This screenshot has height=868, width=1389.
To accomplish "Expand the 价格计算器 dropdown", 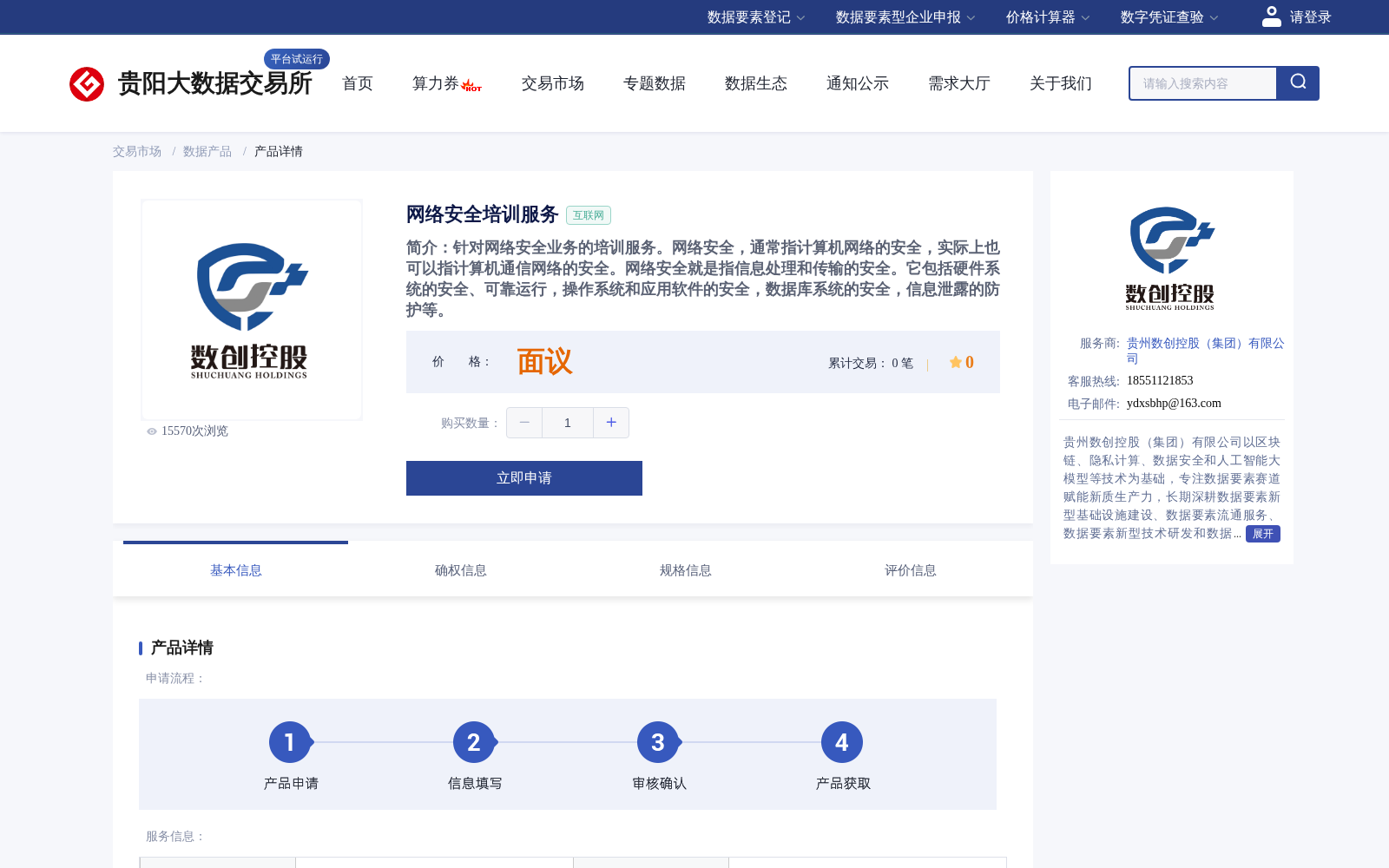I will 1048,17.
